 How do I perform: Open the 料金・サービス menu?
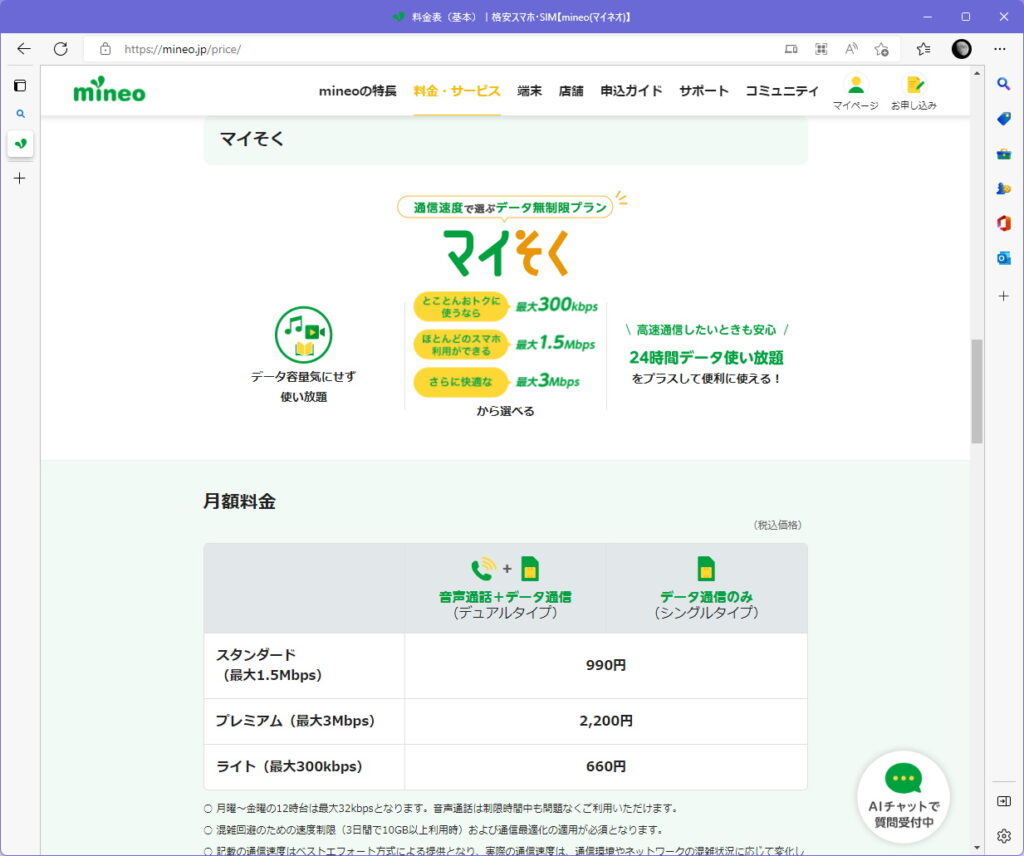(456, 91)
